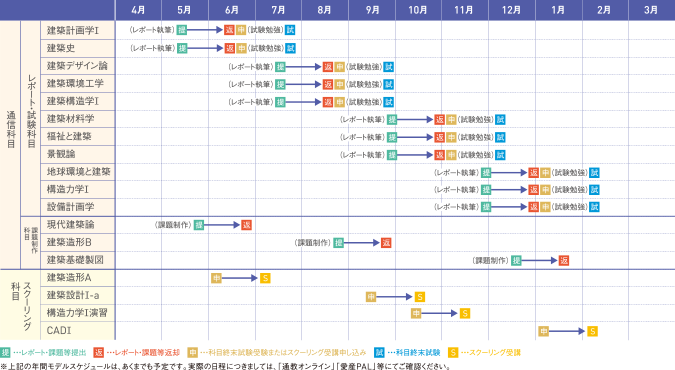The image size is (675, 370).
Task: Click (課題制作) text in 建築造形B row
Action: pos(313,243)
